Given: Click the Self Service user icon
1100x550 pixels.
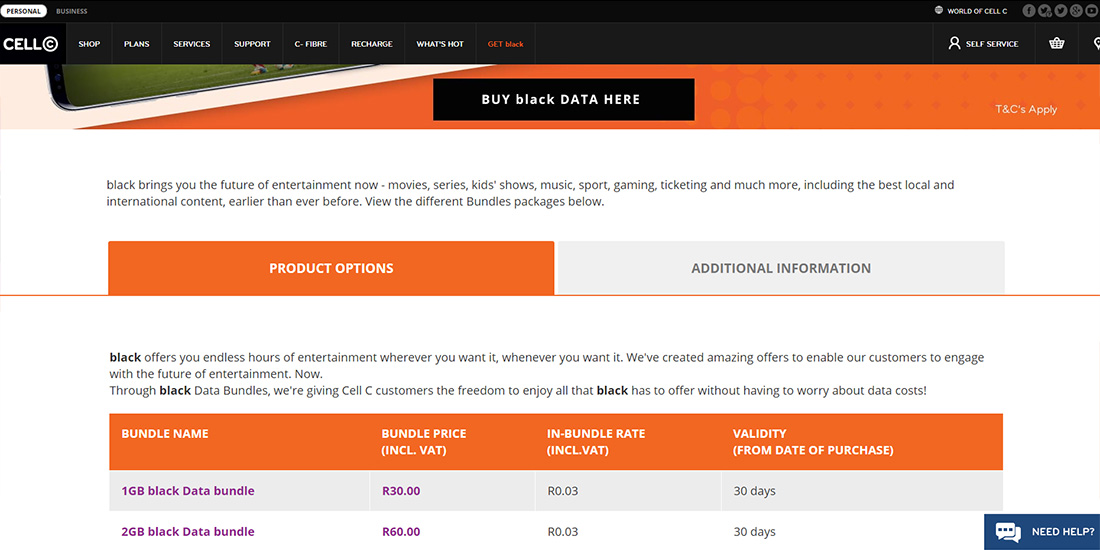Looking at the screenshot, I should (x=954, y=43).
